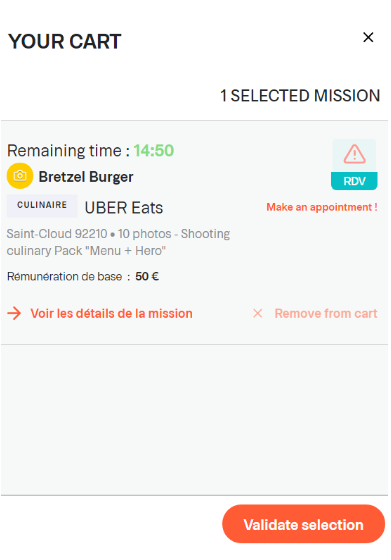This screenshot has height=560, width=391.
Task: Click the green 14:50 remaining timer
Action: click(154, 150)
